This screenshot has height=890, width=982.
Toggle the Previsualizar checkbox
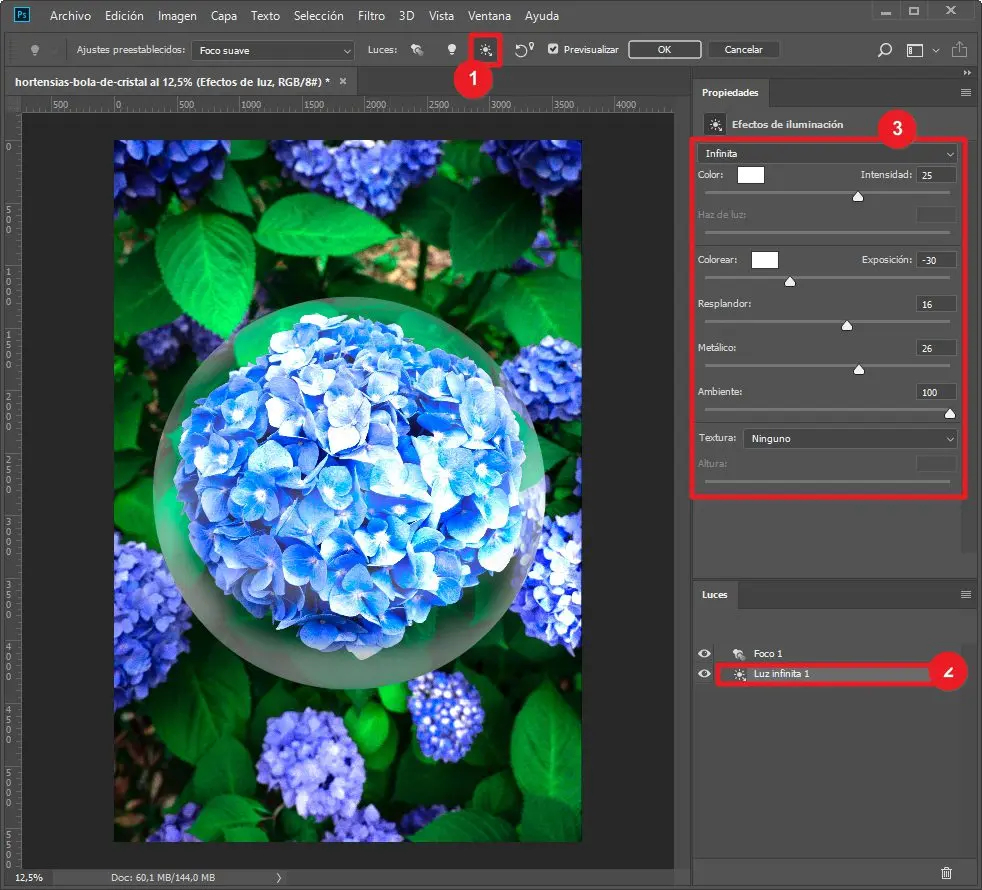(x=553, y=49)
